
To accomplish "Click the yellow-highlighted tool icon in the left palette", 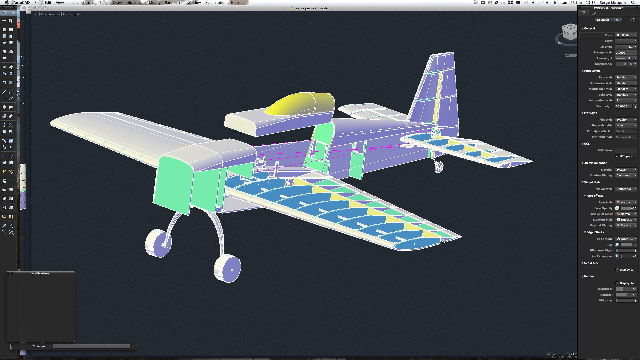I will (x=4, y=172).
